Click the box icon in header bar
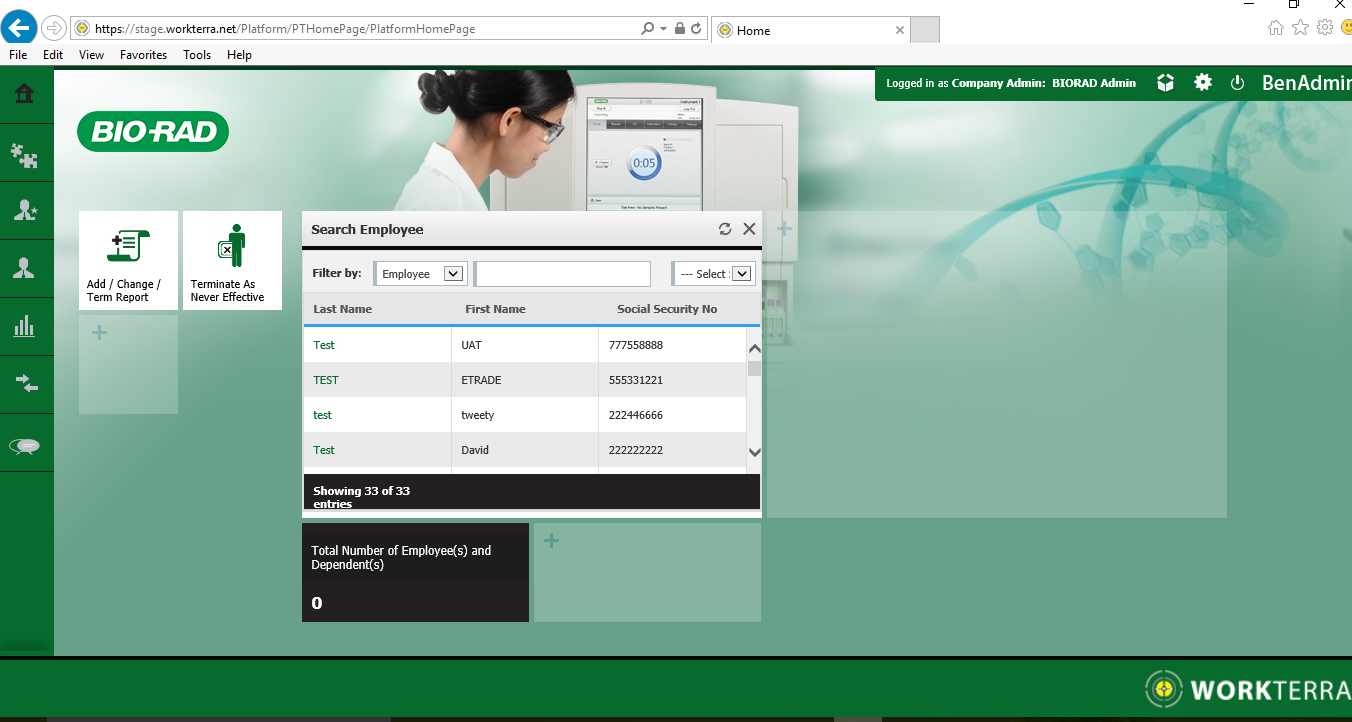This screenshot has height=722, width=1352. click(x=1165, y=83)
